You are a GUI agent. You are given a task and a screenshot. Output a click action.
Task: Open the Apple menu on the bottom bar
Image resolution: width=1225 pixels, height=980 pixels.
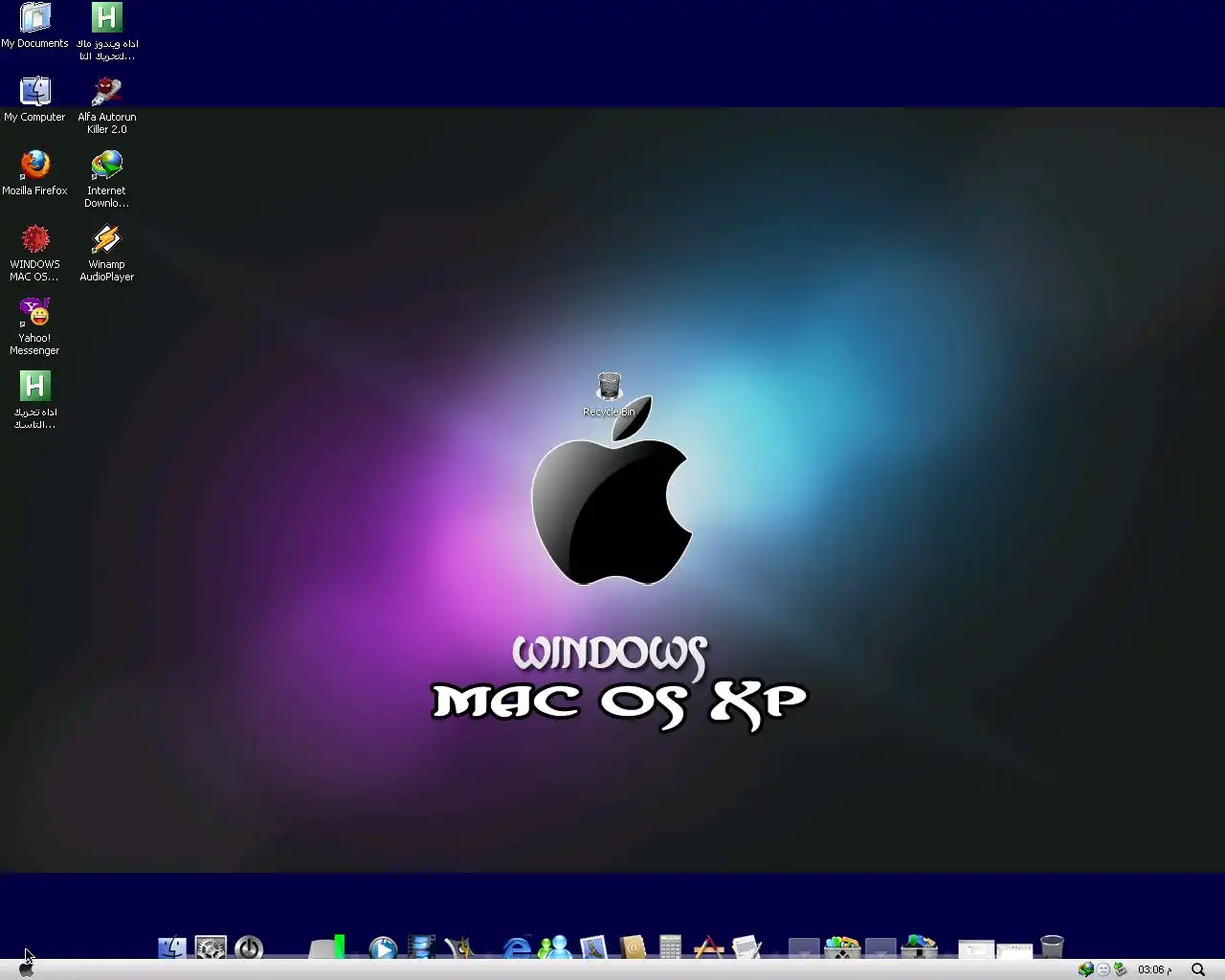[26, 969]
